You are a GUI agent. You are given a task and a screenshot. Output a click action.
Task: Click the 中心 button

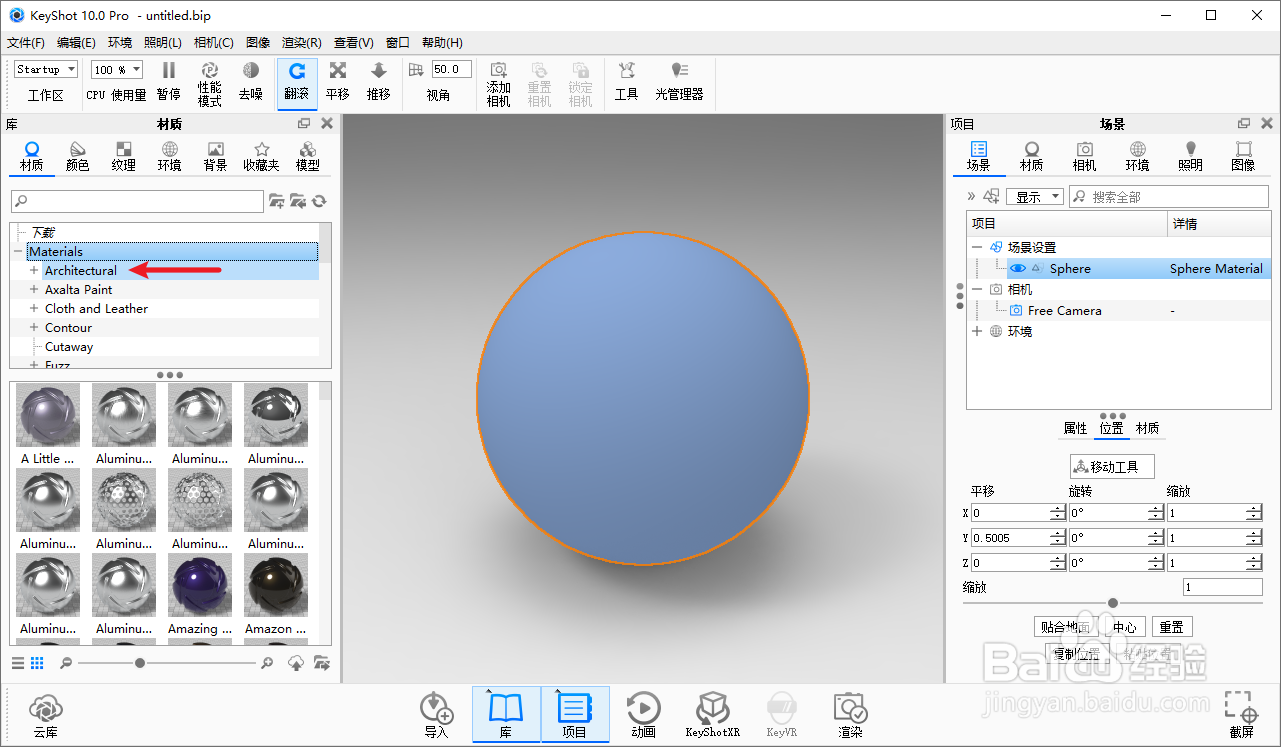pyautogui.click(x=1125, y=627)
